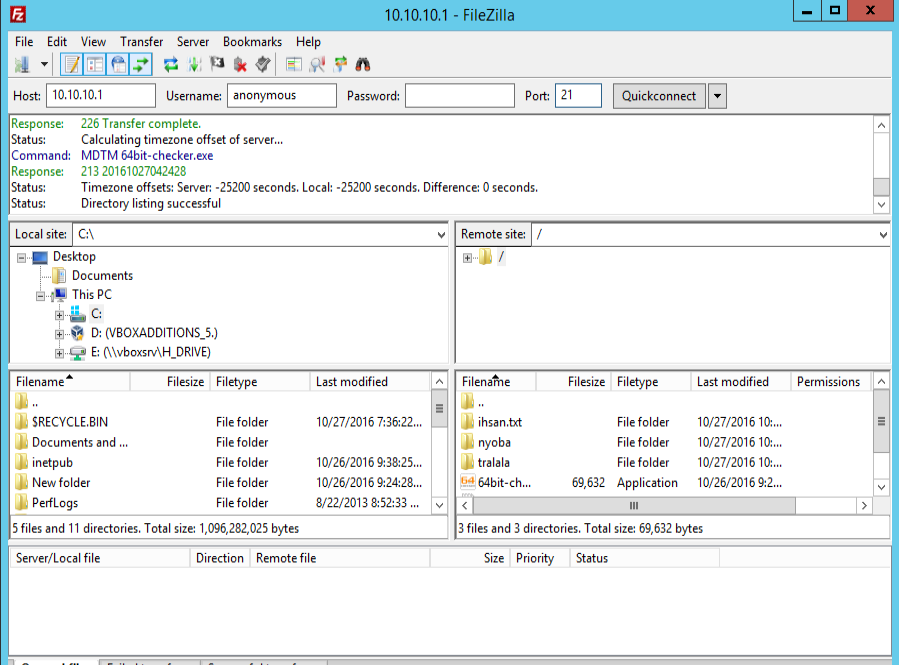Click the remote file list vertical scrollbar thumb

click(x=881, y=422)
